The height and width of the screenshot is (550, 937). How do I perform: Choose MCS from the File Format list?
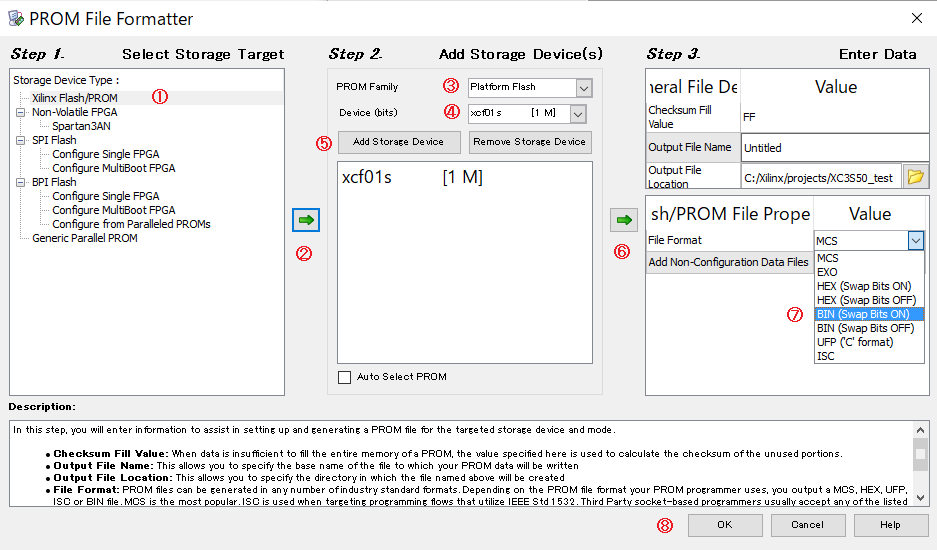[869, 258]
